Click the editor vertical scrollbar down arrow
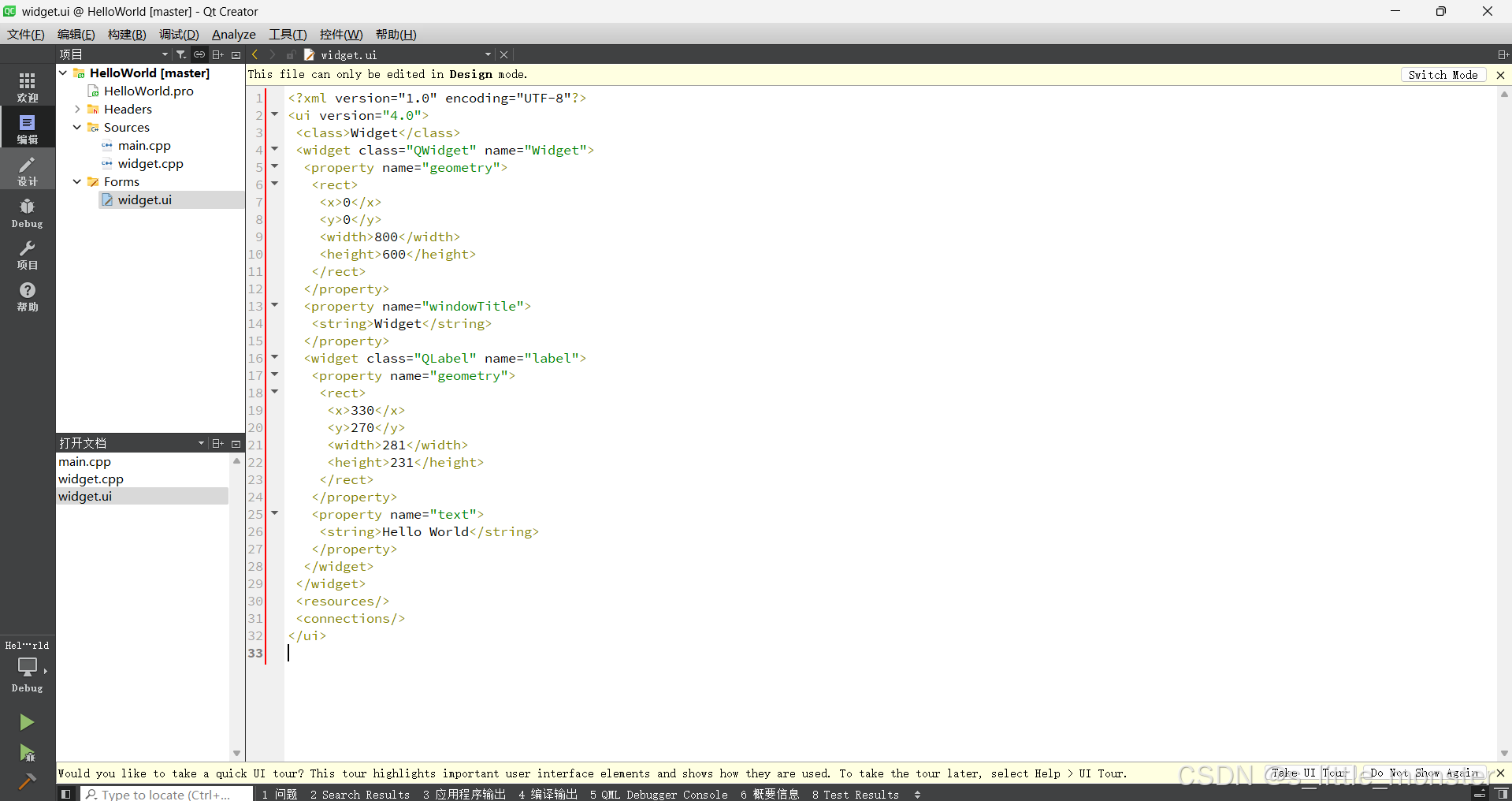 pyautogui.click(x=1504, y=754)
